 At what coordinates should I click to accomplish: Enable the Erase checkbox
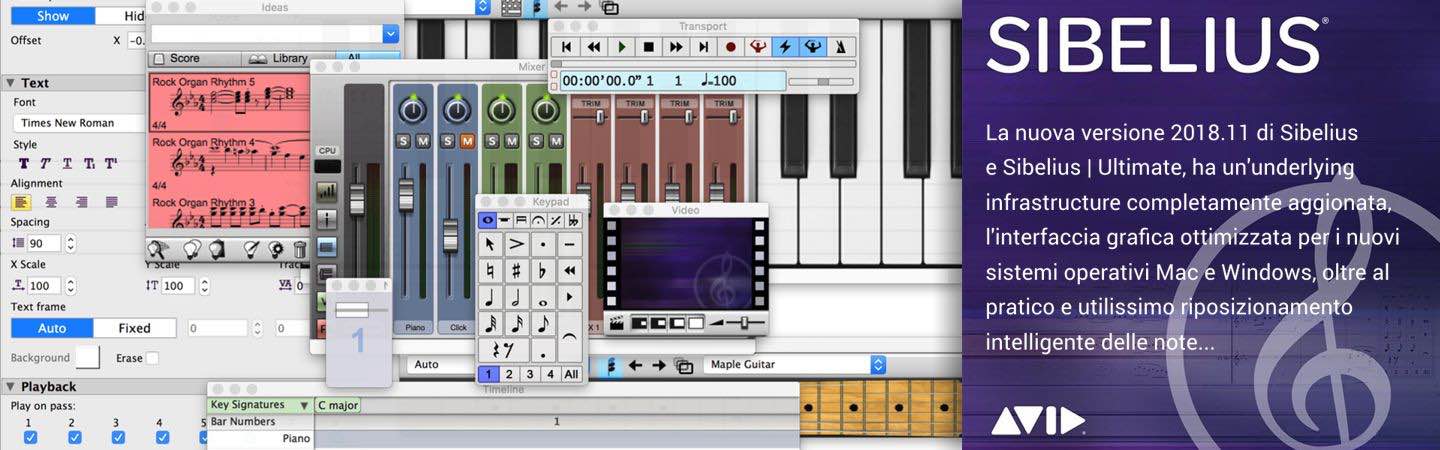(152, 358)
